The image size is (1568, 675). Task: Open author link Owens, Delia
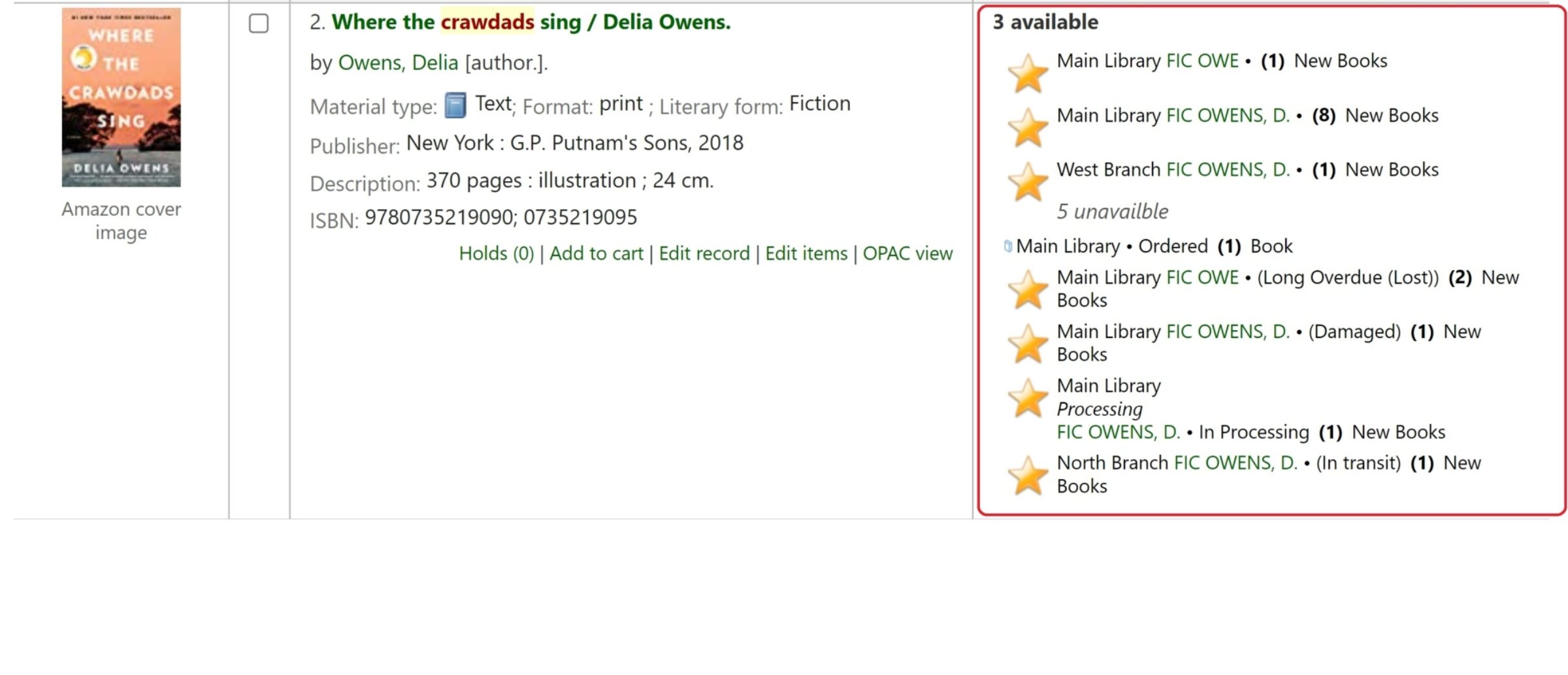click(398, 63)
